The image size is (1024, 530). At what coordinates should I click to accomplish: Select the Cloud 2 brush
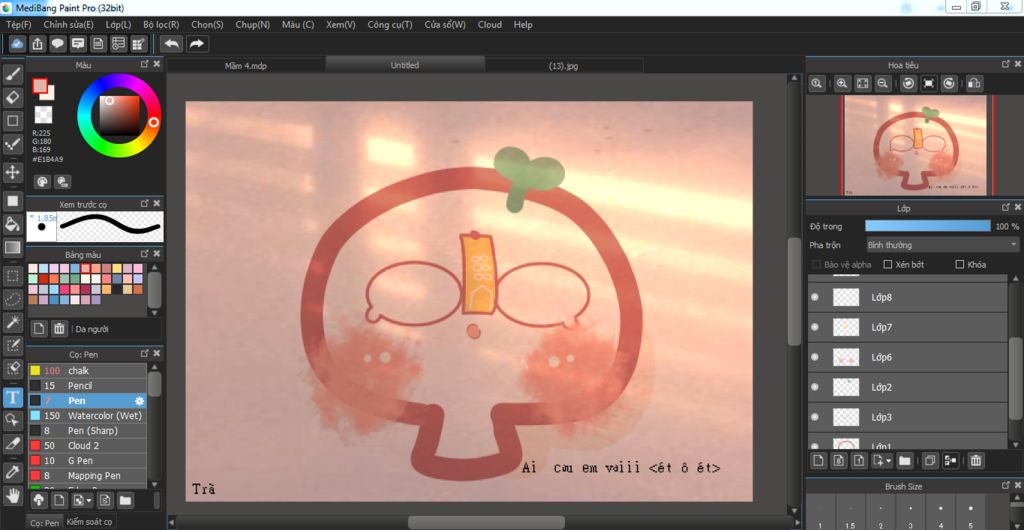pyautogui.click(x=88, y=446)
